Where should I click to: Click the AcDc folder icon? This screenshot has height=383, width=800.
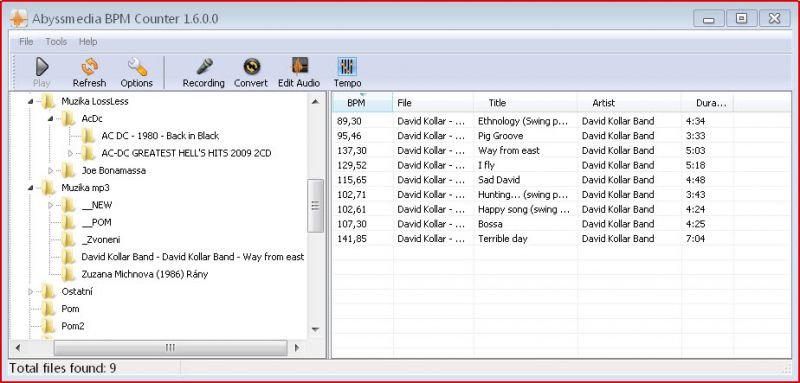coord(68,119)
